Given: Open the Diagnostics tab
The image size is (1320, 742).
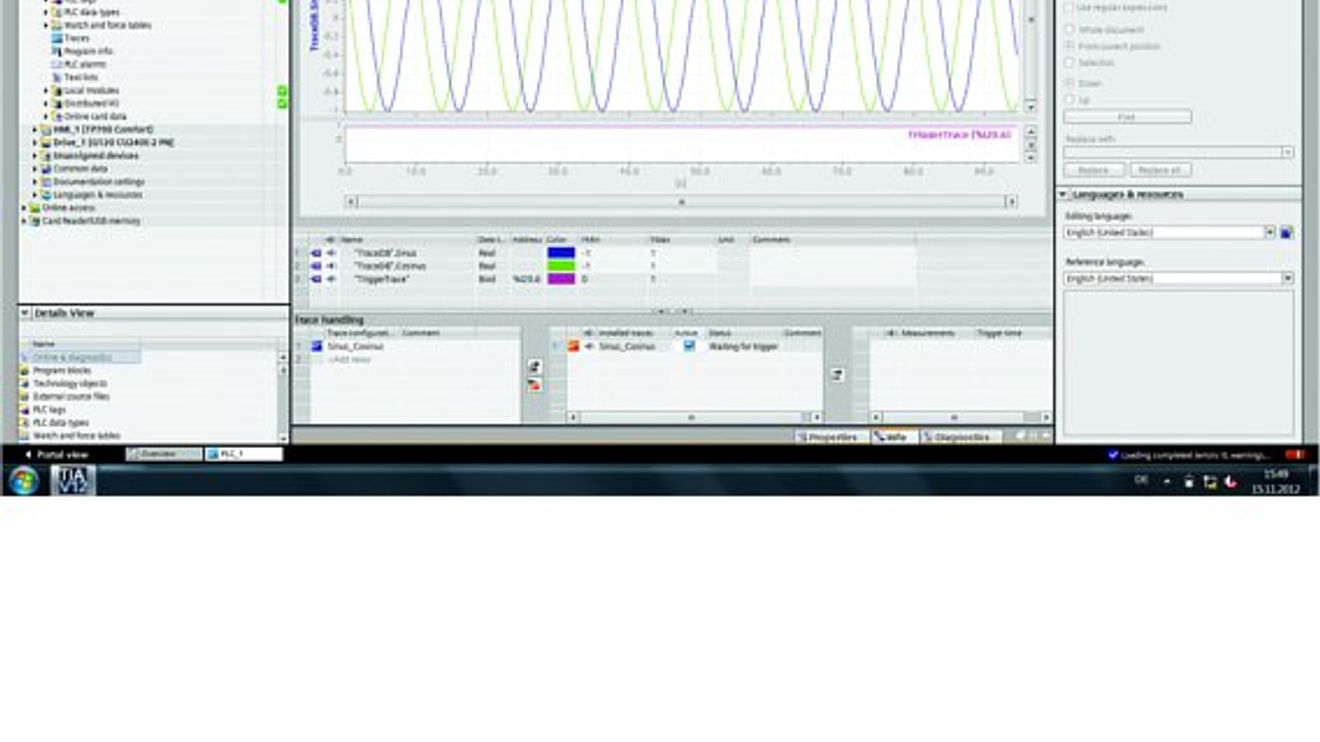Looking at the screenshot, I should pyautogui.click(x=961, y=437).
